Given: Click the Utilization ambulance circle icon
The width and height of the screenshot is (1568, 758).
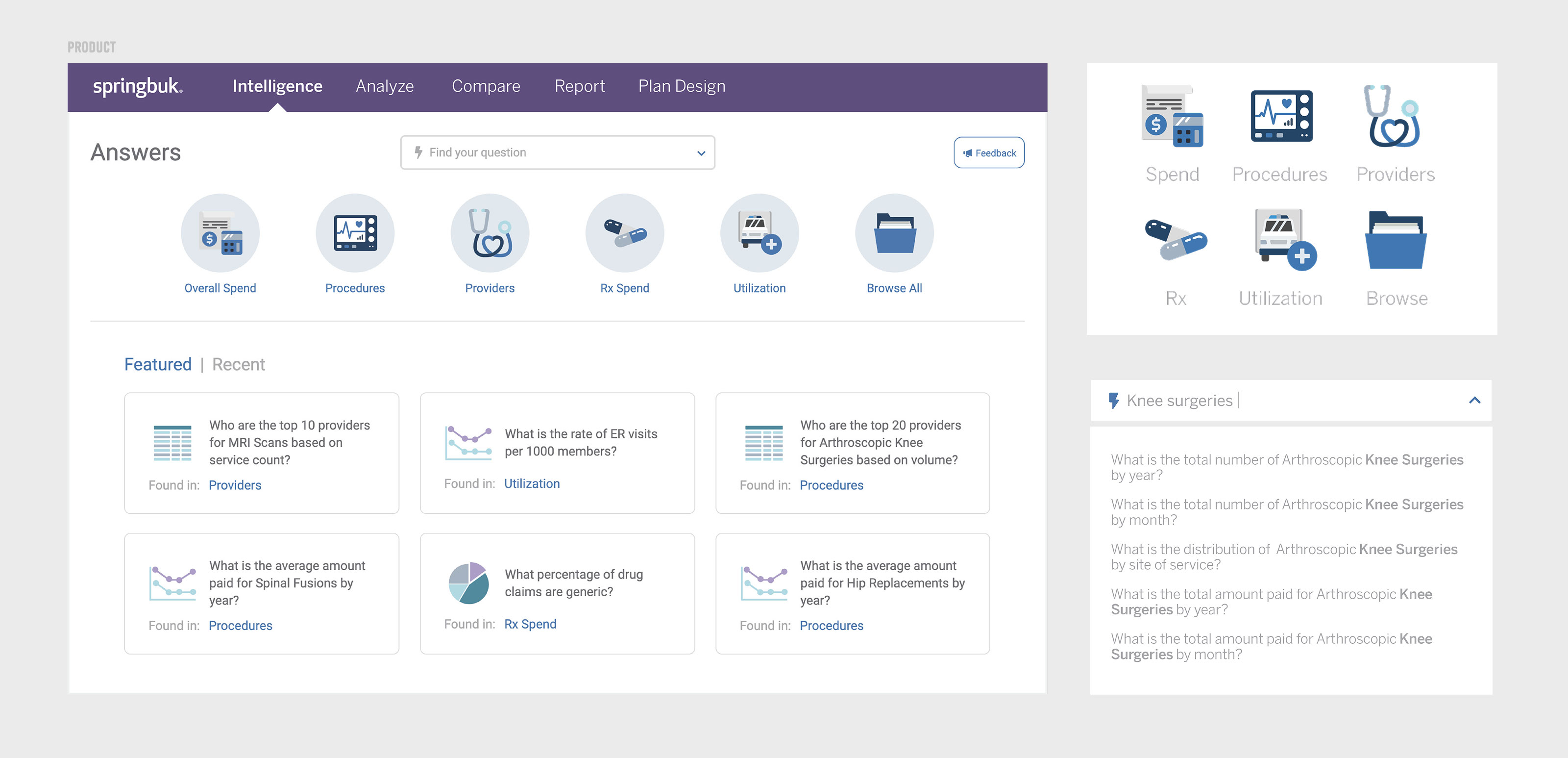Looking at the screenshot, I should pyautogui.click(x=759, y=233).
